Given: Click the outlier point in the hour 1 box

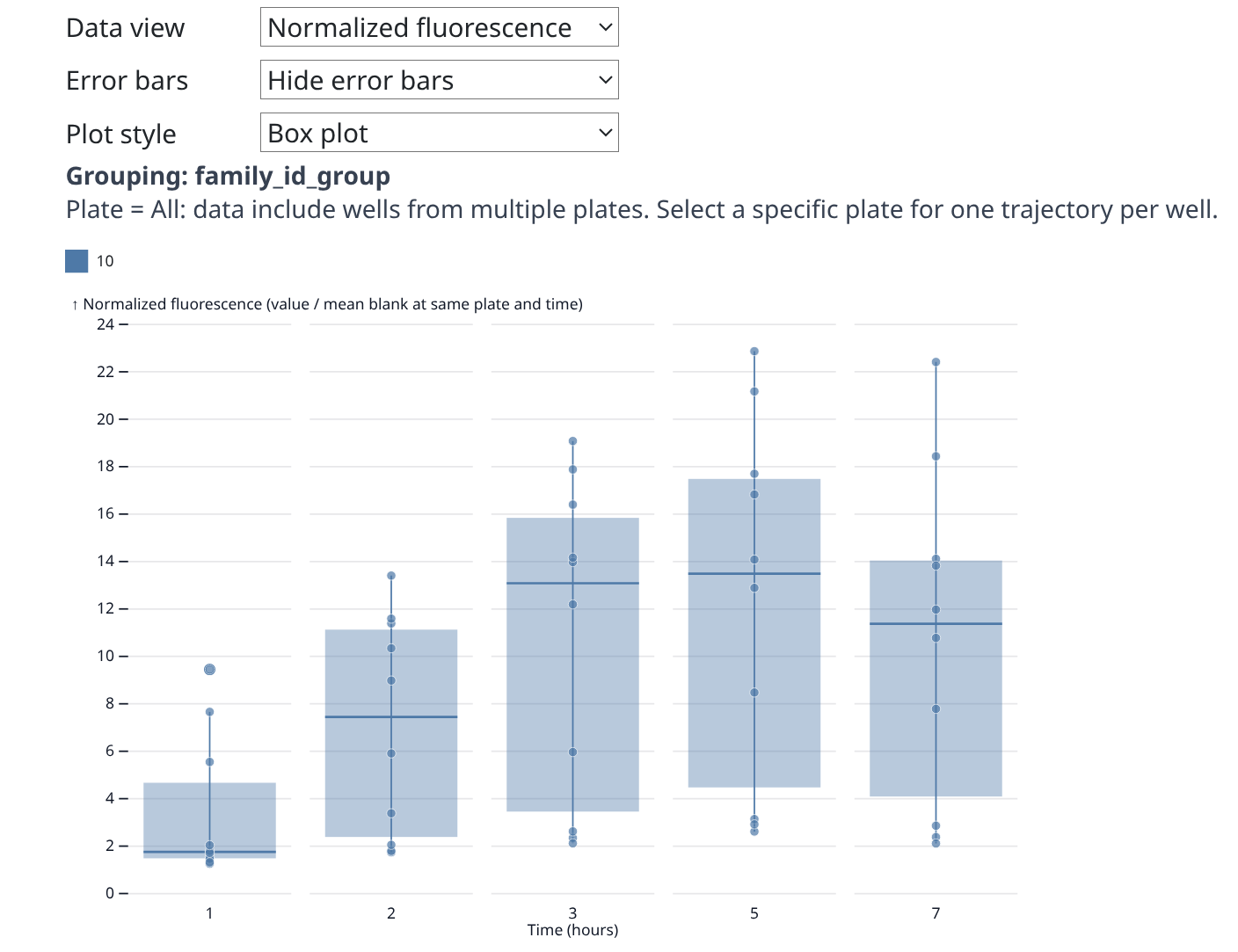Looking at the screenshot, I should coord(209,670).
